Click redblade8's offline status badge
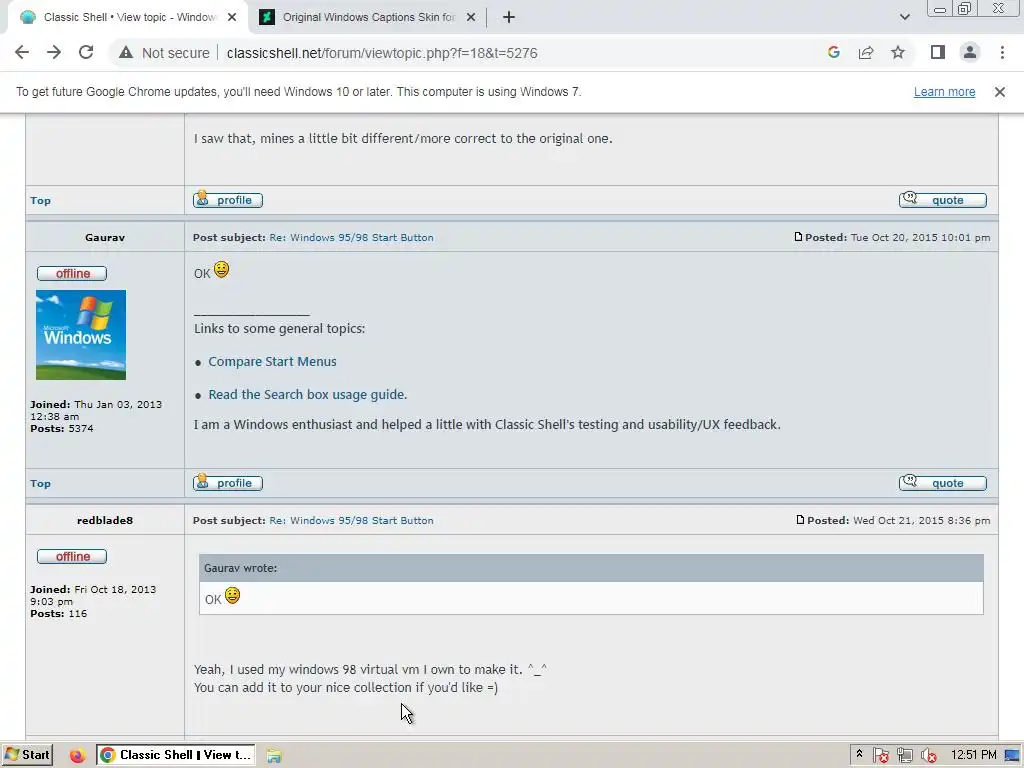The width and height of the screenshot is (1024, 768). [72, 556]
